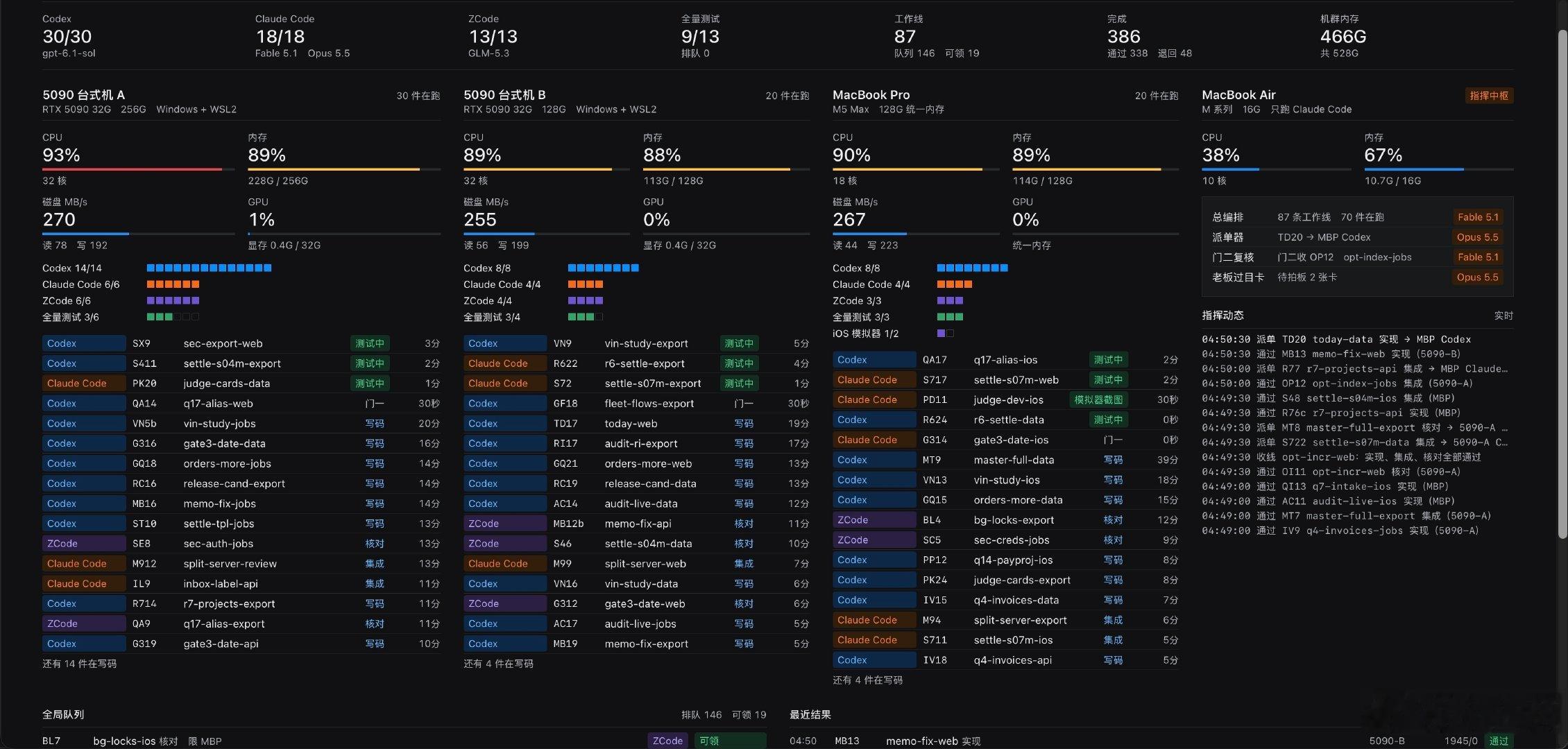
Task: Click the 指挥中枢 badge on MacBook Air
Action: (1489, 96)
